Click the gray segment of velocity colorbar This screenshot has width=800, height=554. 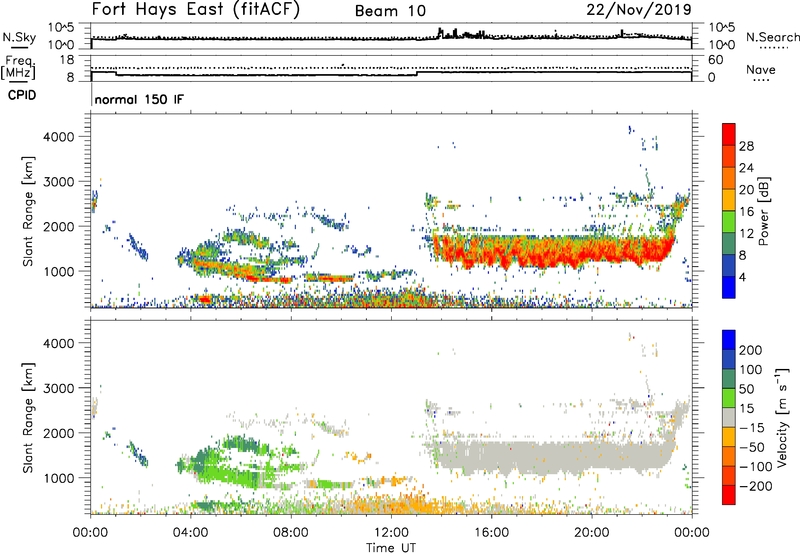[x=729, y=417]
